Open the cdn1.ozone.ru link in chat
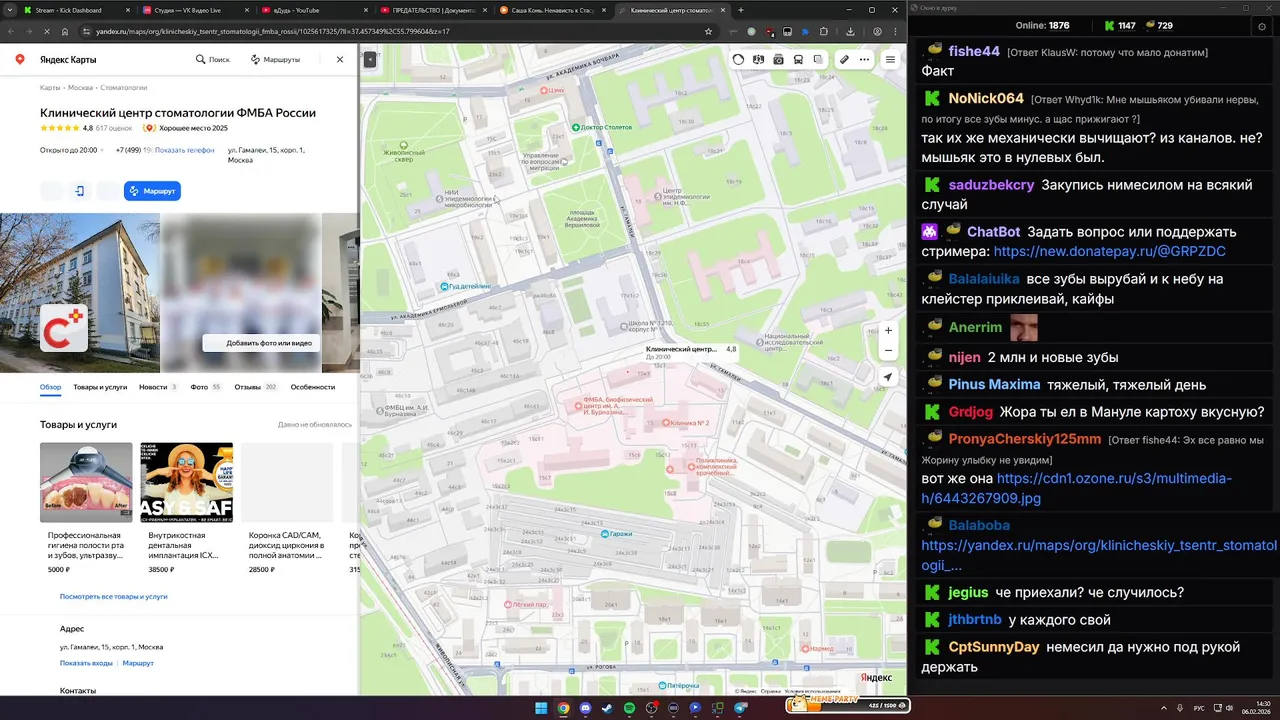 point(1077,488)
